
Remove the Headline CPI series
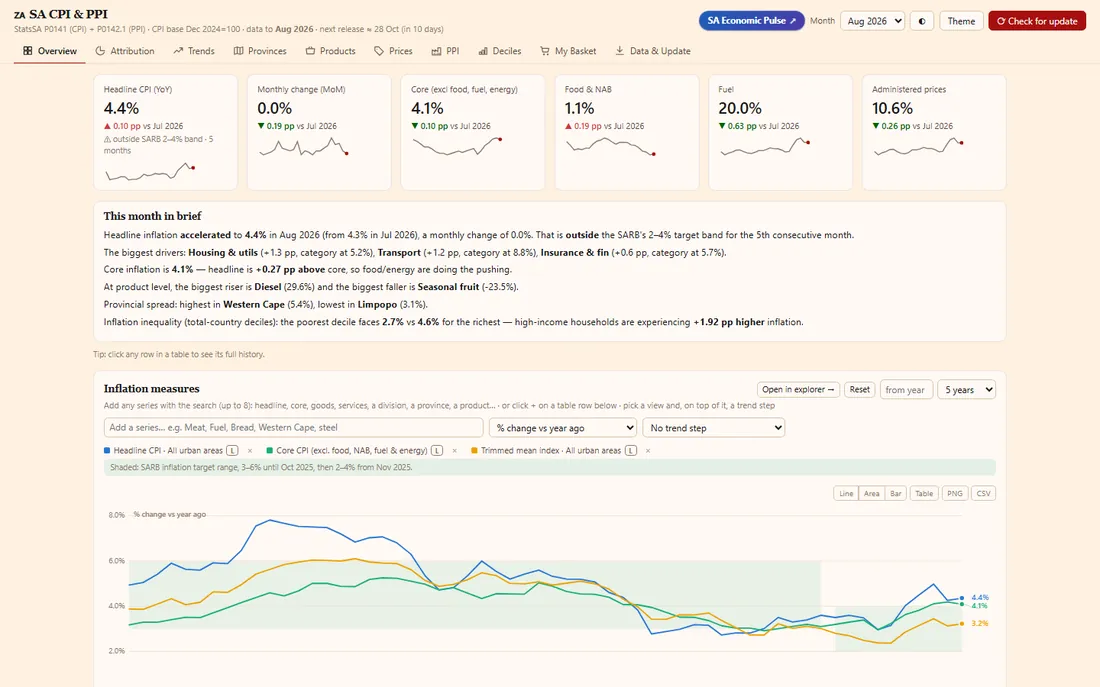pos(250,451)
